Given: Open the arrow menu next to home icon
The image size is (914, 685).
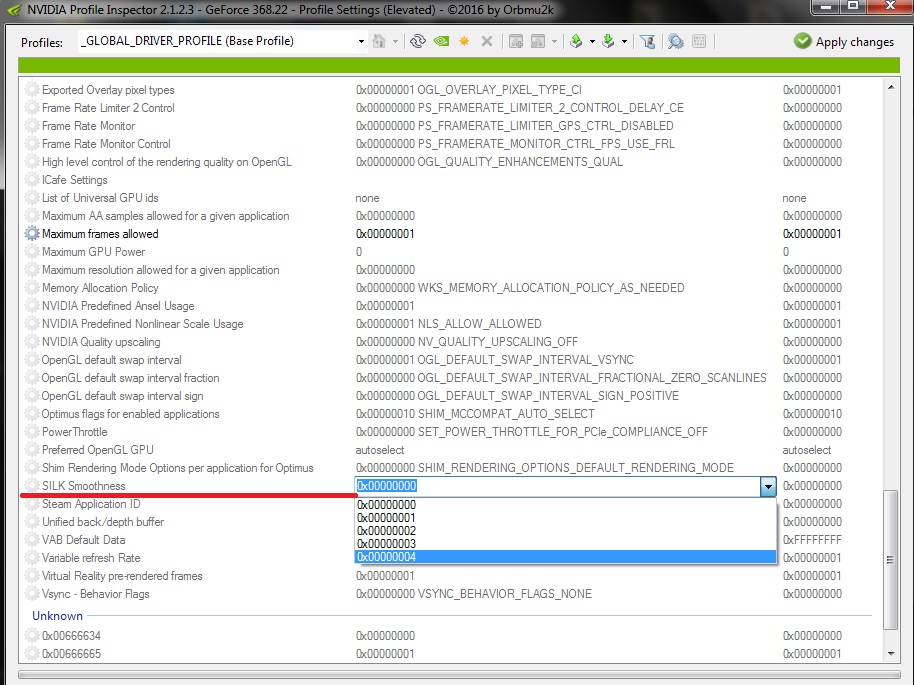Looking at the screenshot, I should point(396,41).
